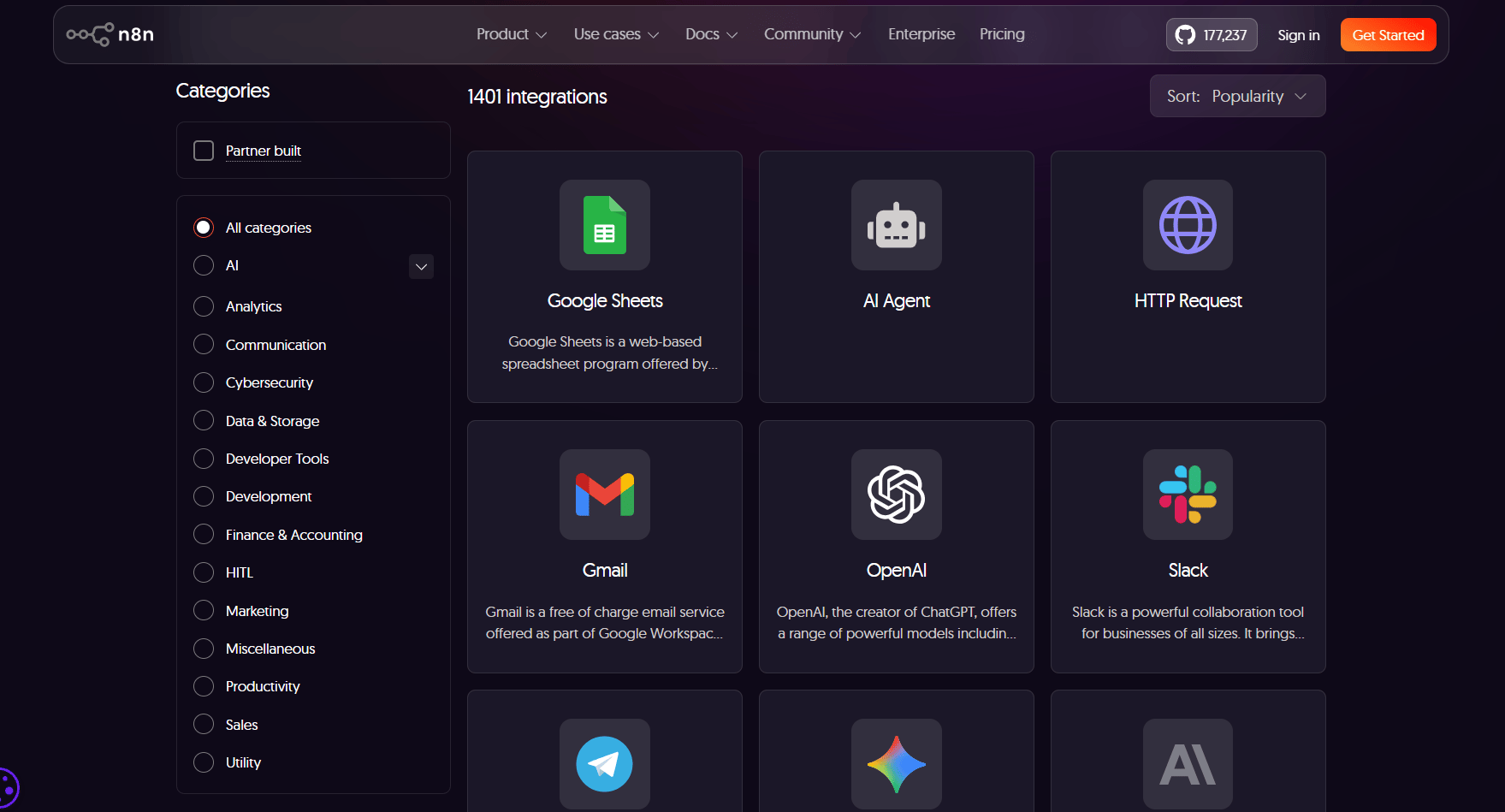Click the Partner built label text
Screen dimensions: 1505x812
pyautogui.click(x=264, y=151)
